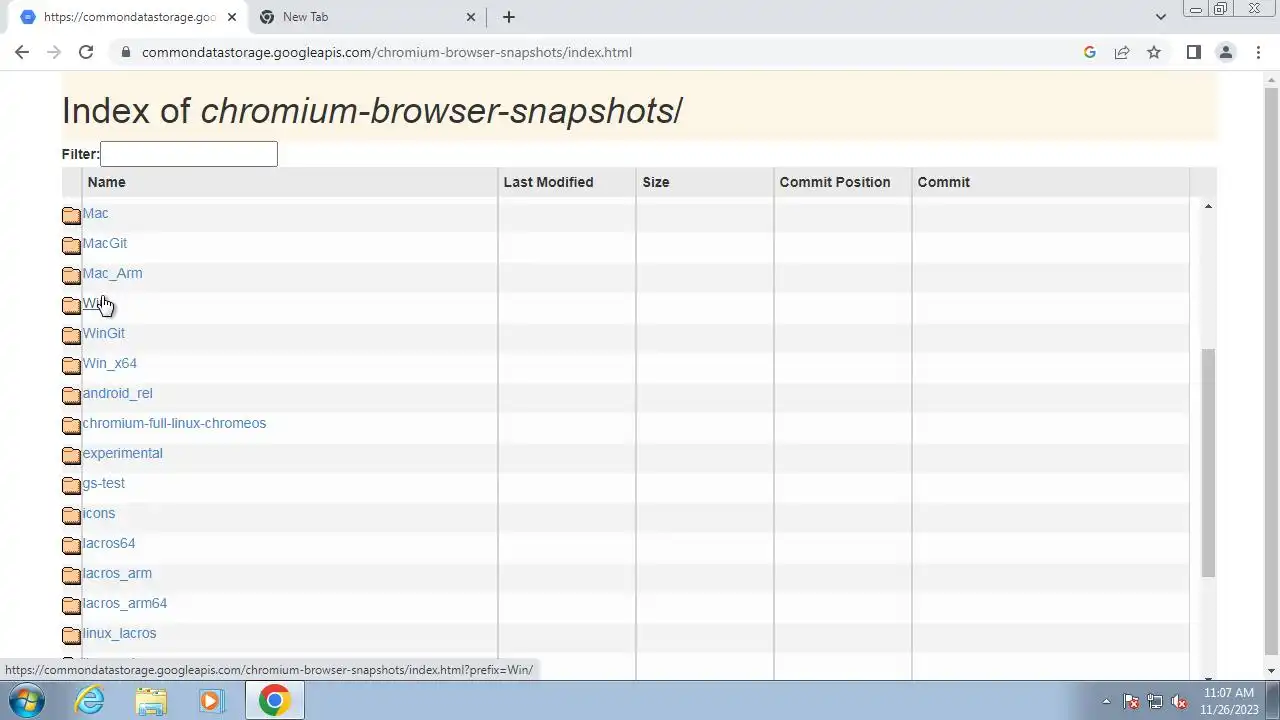Click the folder icon beside experimental
This screenshot has width=1280, height=720.
click(71, 455)
